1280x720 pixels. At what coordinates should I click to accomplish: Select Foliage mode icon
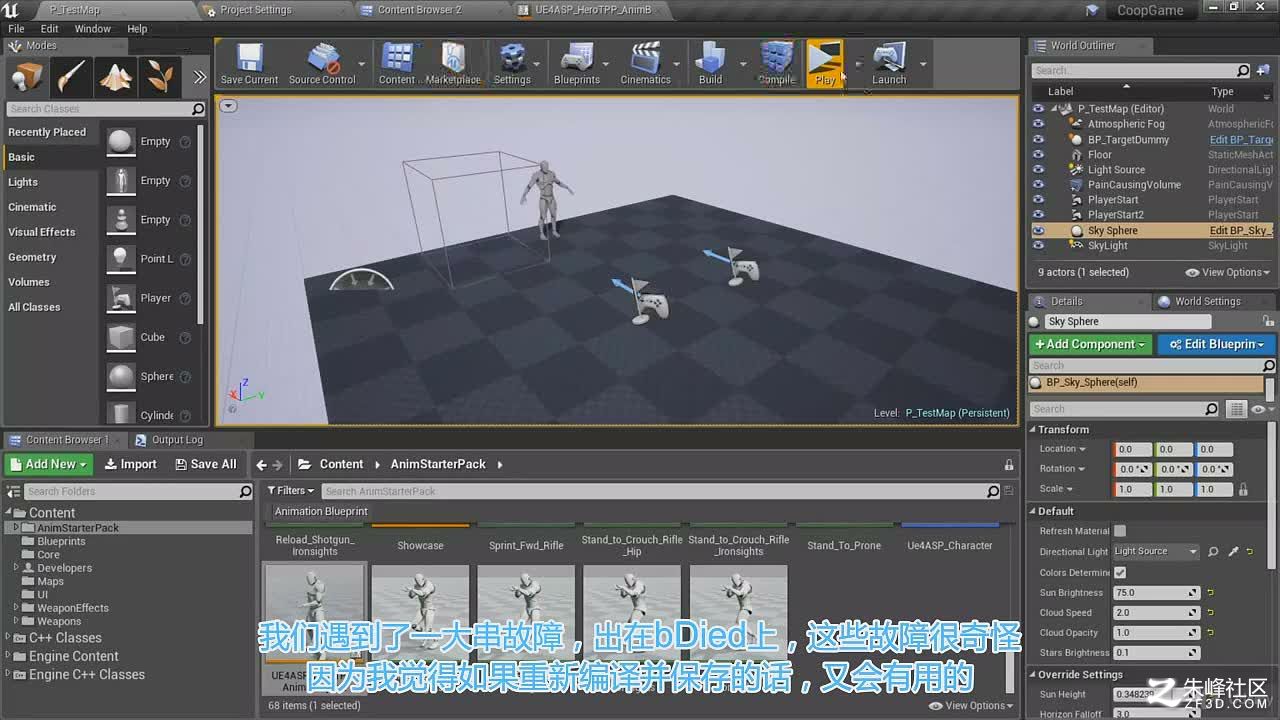point(160,77)
